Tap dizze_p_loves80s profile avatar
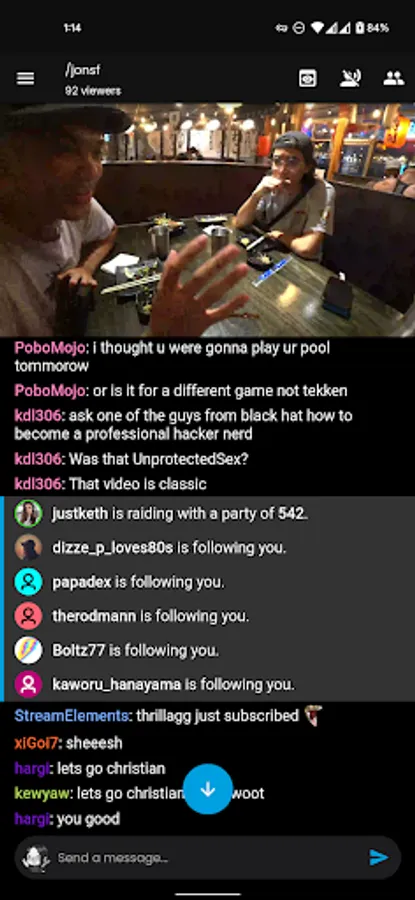 tap(28, 548)
